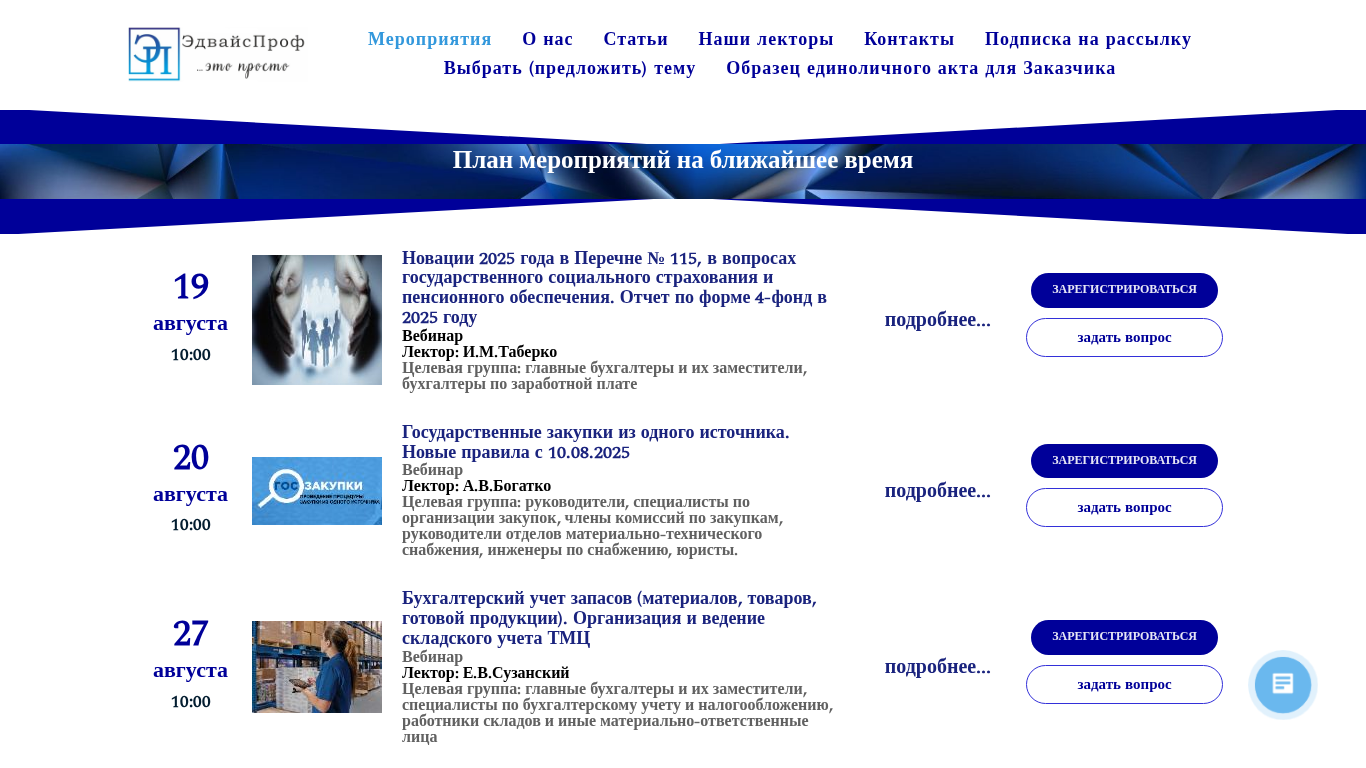Ask a question about 27 августа webinar
1366x768 pixels.
[1124, 685]
